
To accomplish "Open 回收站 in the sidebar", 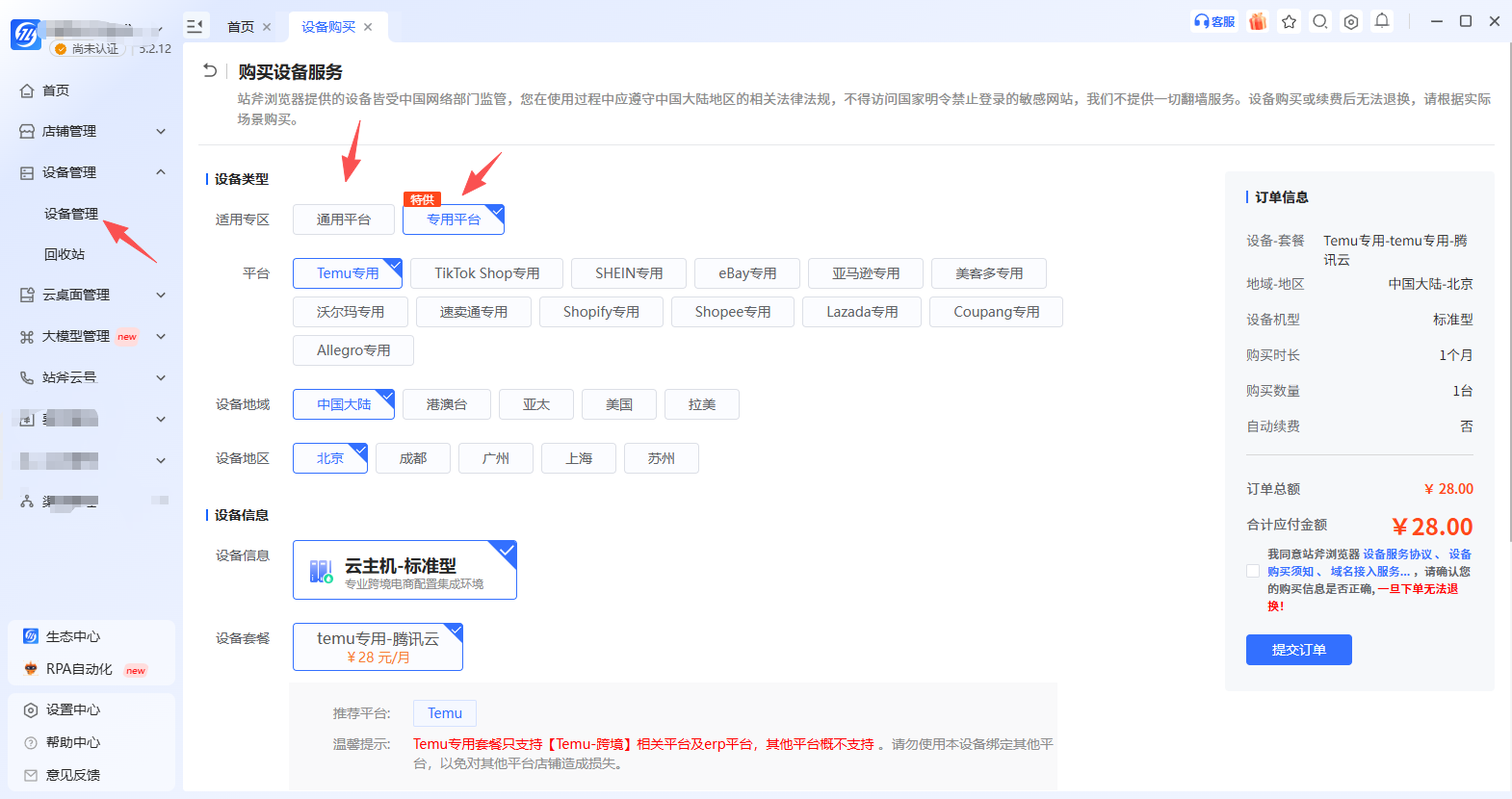I will [65, 254].
